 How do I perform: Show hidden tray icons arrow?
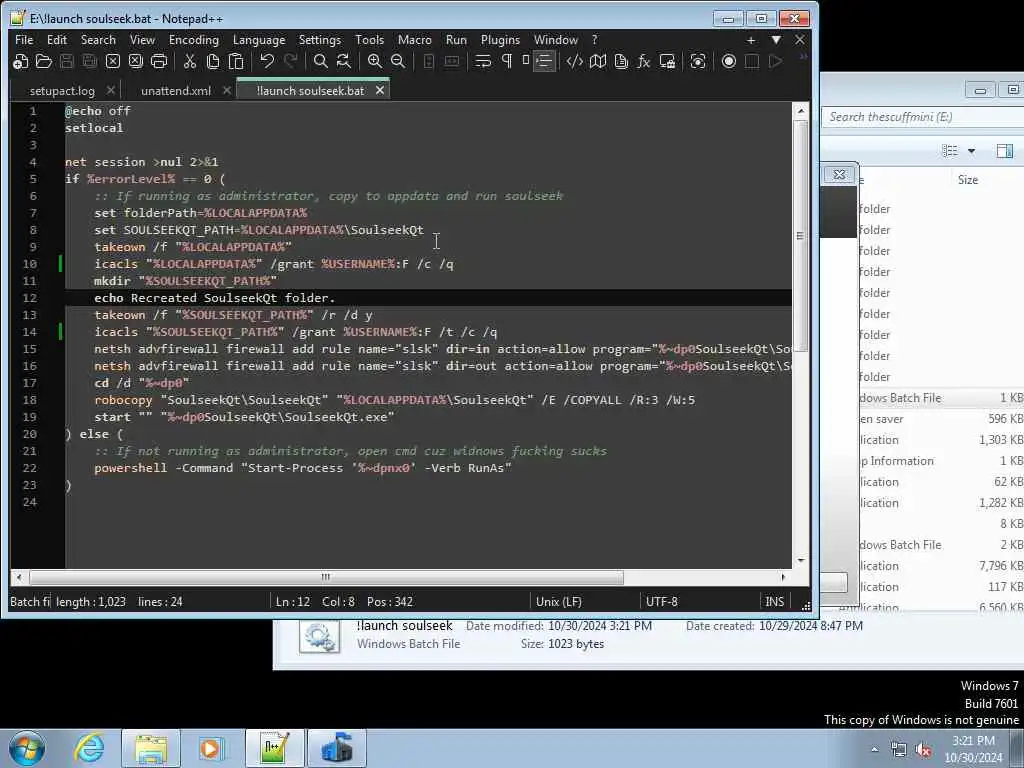(x=874, y=749)
